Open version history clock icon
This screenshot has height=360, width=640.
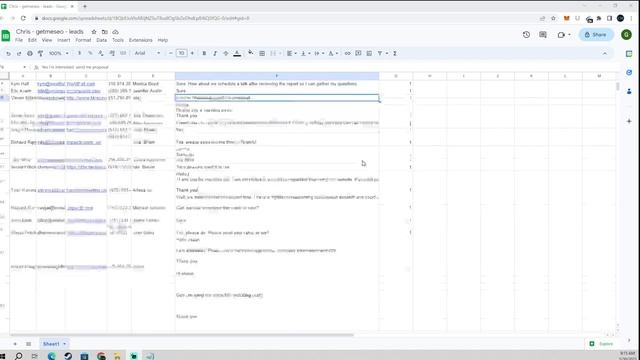point(526,35)
